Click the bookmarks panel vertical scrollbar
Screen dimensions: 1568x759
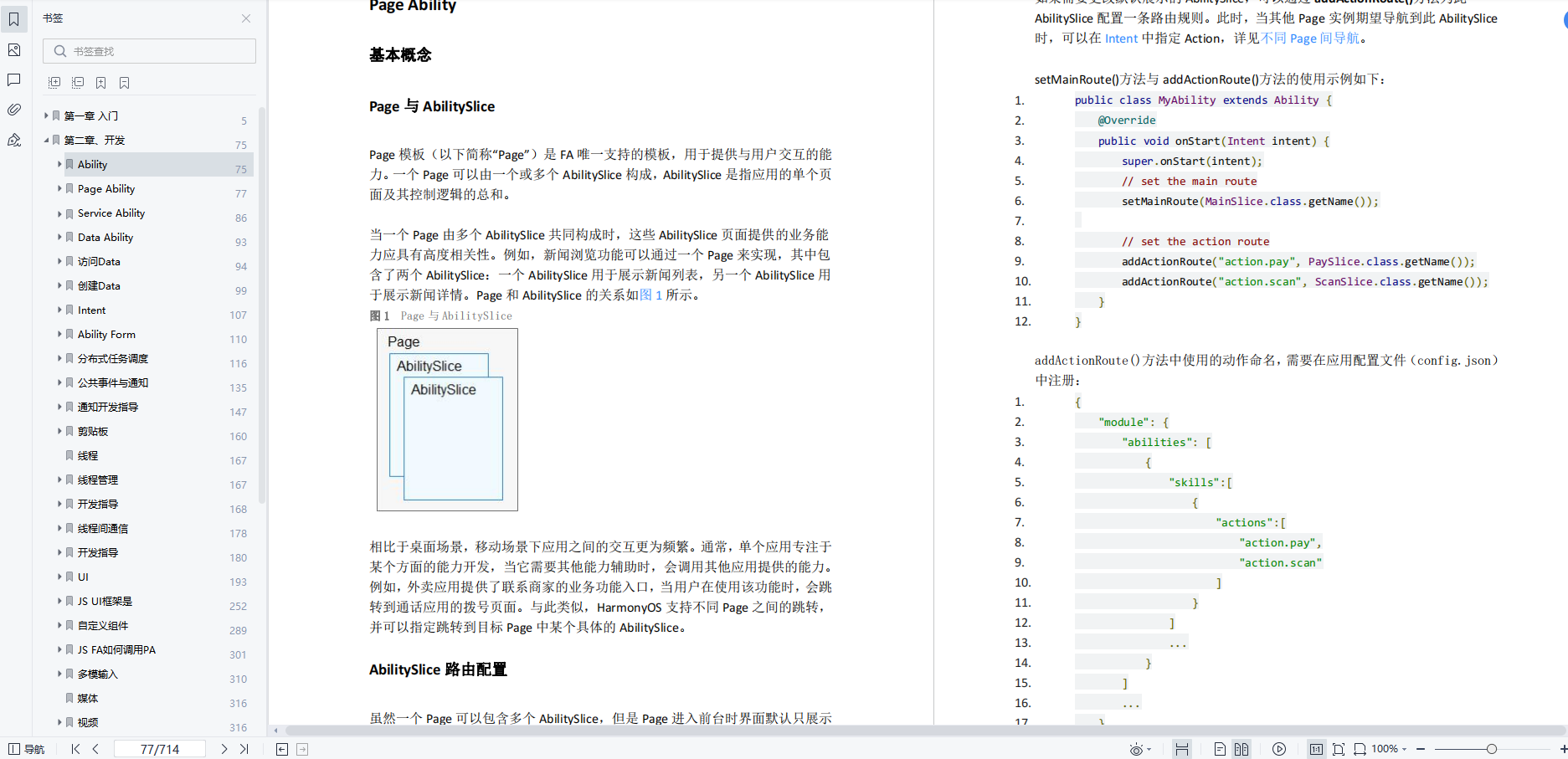[x=262, y=305]
